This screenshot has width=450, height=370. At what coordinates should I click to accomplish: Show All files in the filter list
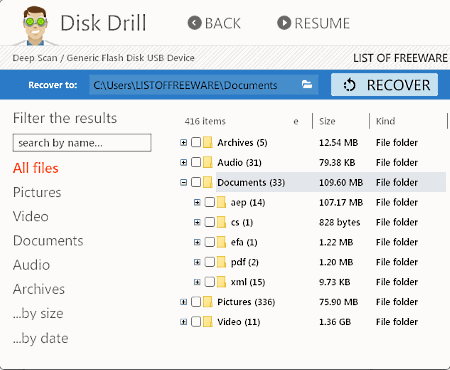click(x=36, y=168)
